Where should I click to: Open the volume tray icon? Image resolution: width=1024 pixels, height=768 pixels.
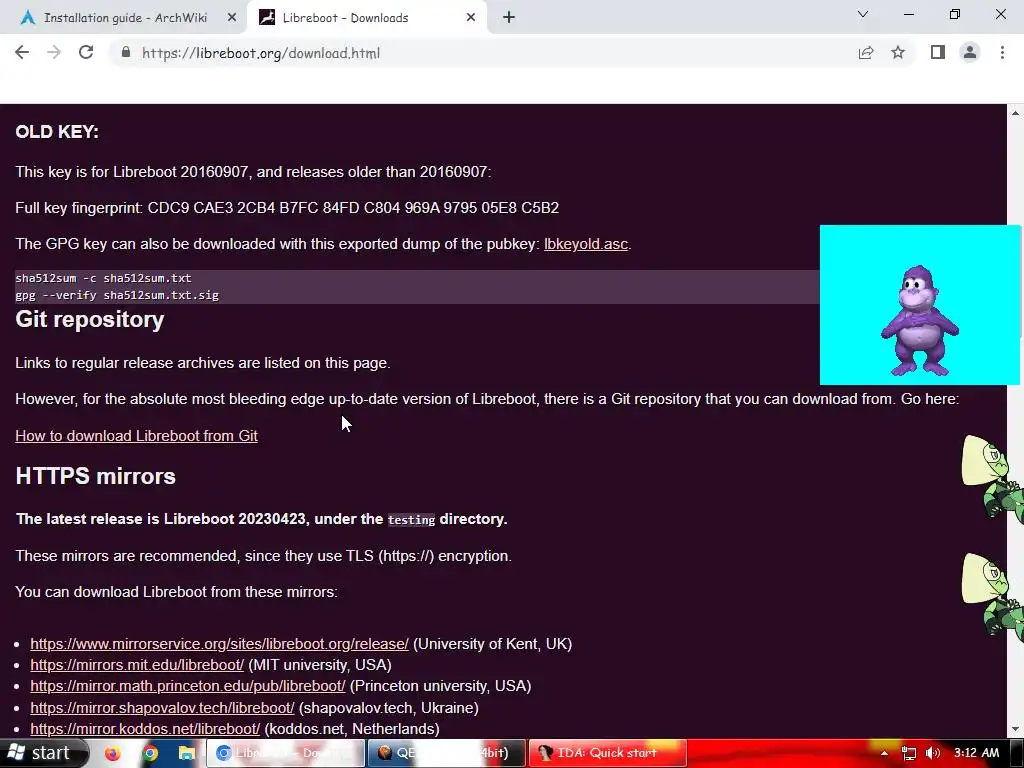click(933, 754)
